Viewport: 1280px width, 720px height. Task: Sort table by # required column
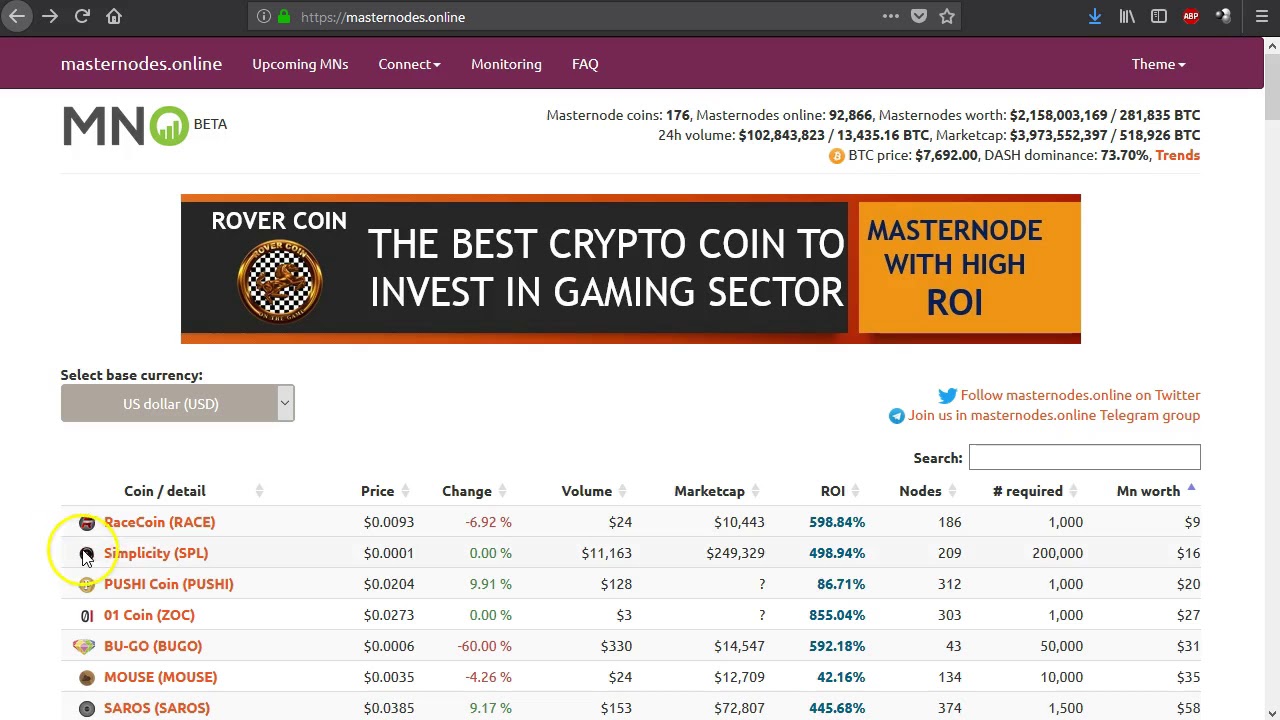[x=1028, y=491]
